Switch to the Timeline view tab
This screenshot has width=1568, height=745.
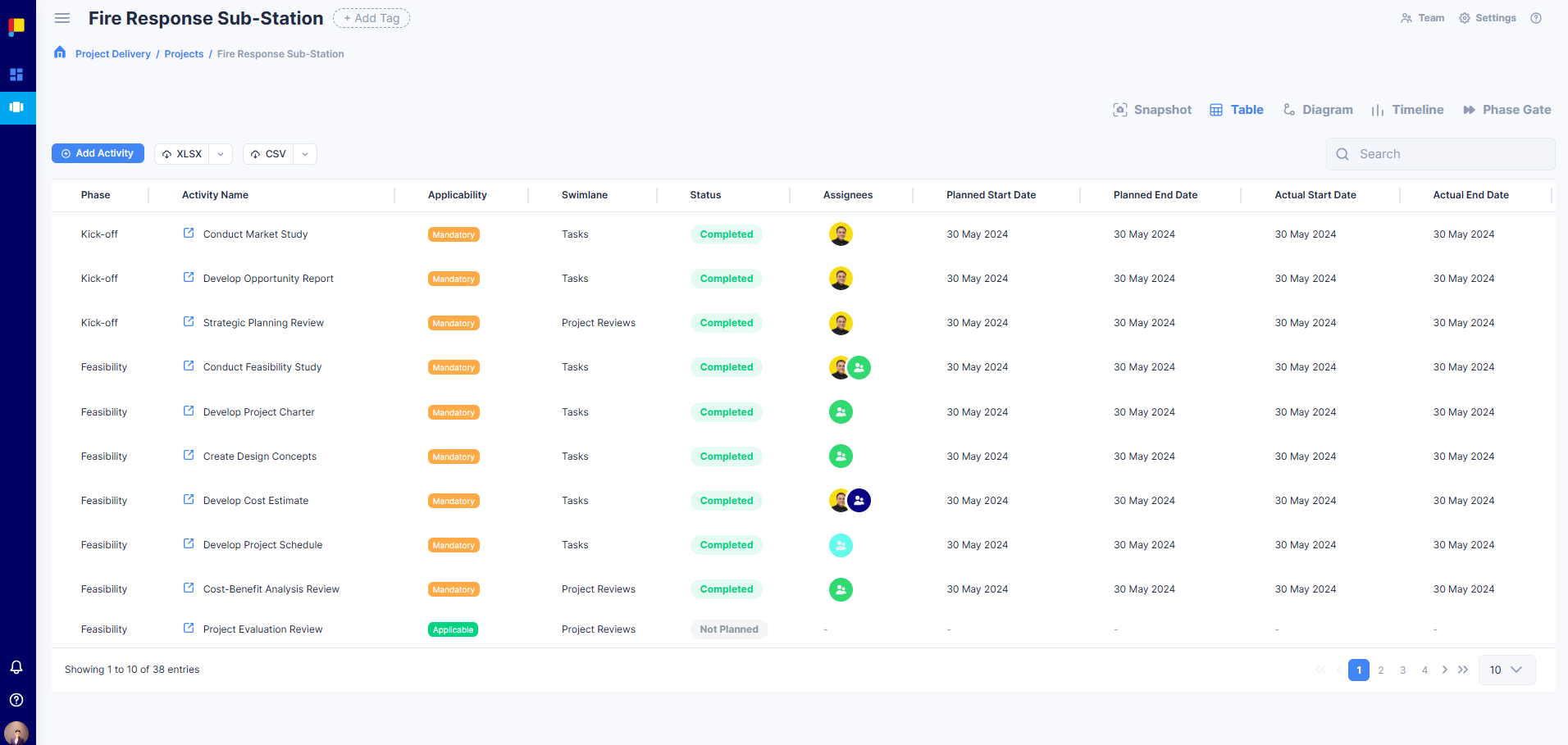[1407, 110]
